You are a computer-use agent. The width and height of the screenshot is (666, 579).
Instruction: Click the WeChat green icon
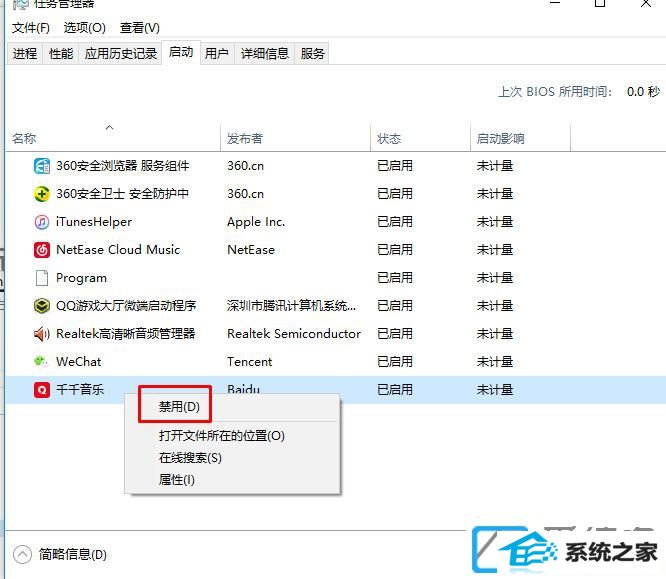click(x=41, y=362)
